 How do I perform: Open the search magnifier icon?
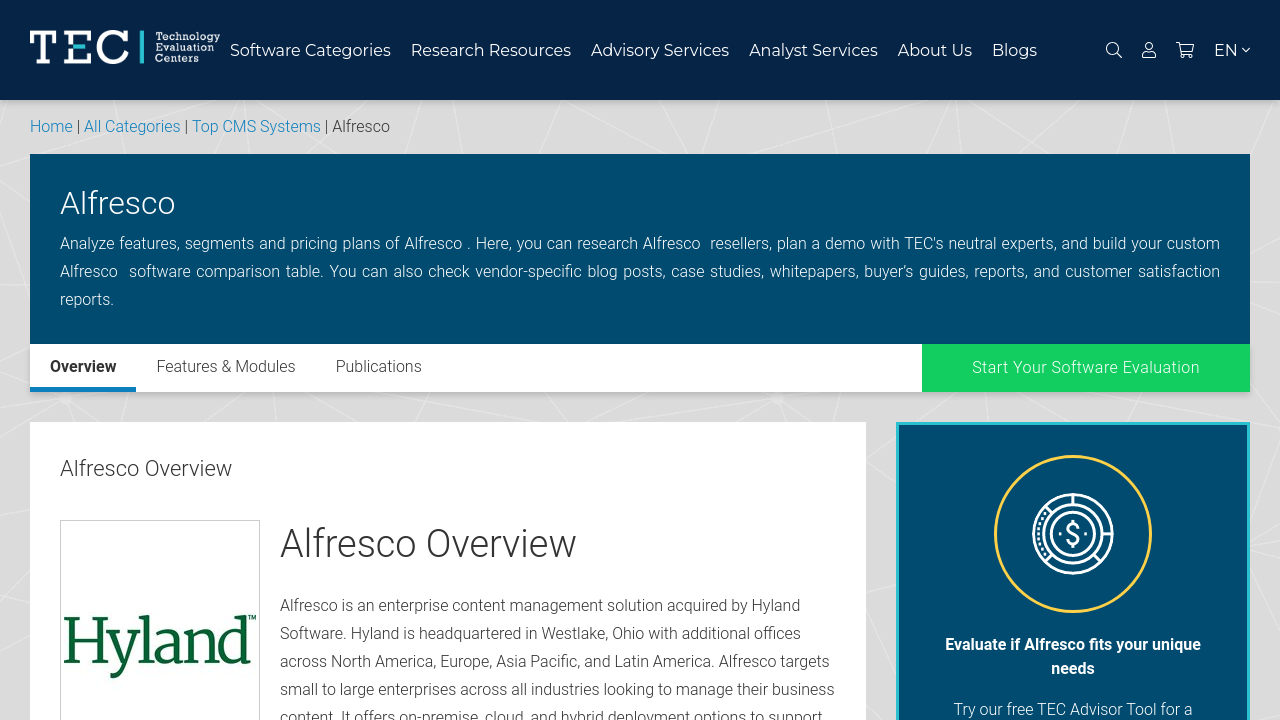1113,50
